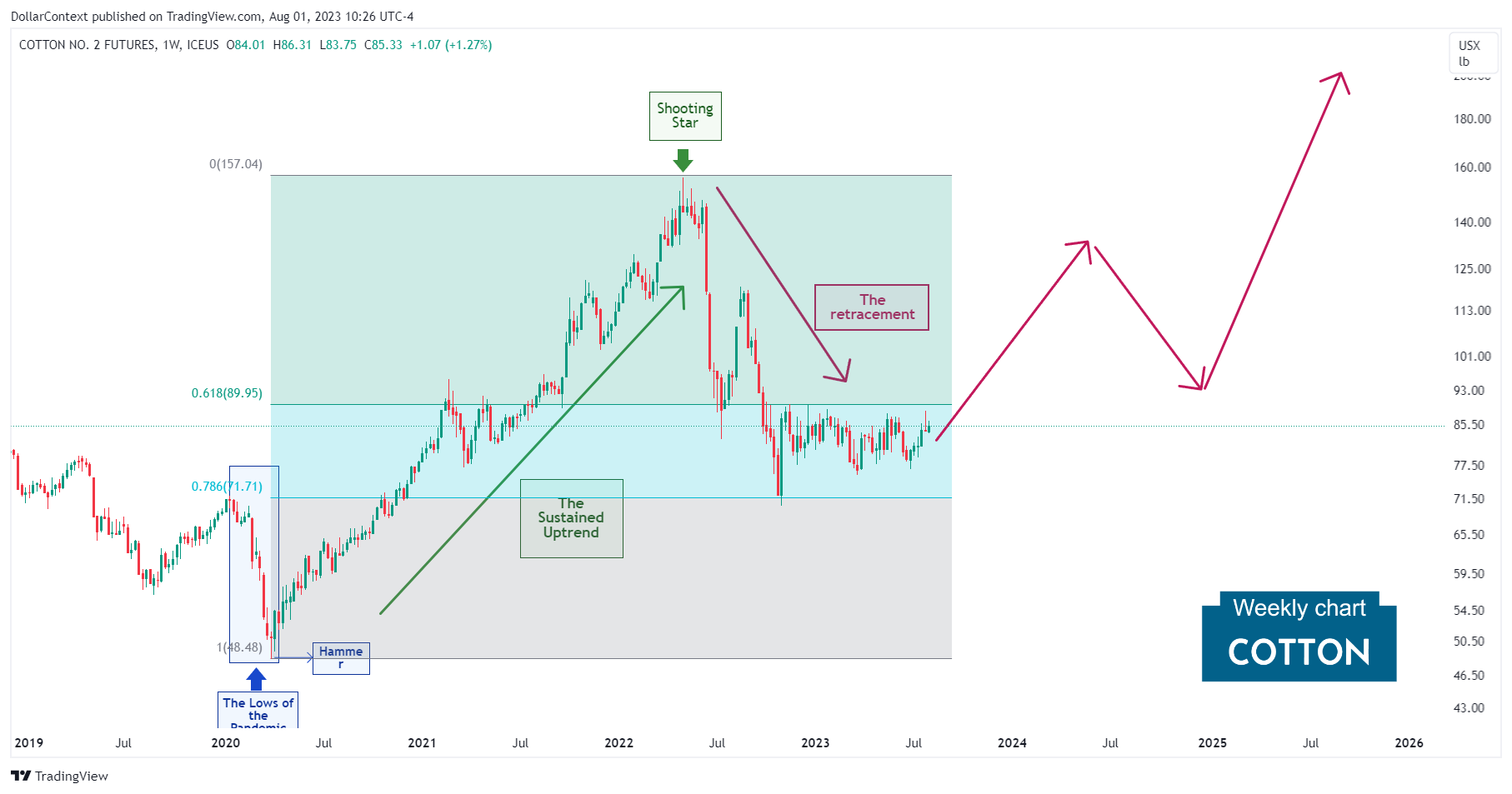Click the 0.786(71.71) Fibonacci level label
The image size is (1512, 794).
[x=227, y=487]
